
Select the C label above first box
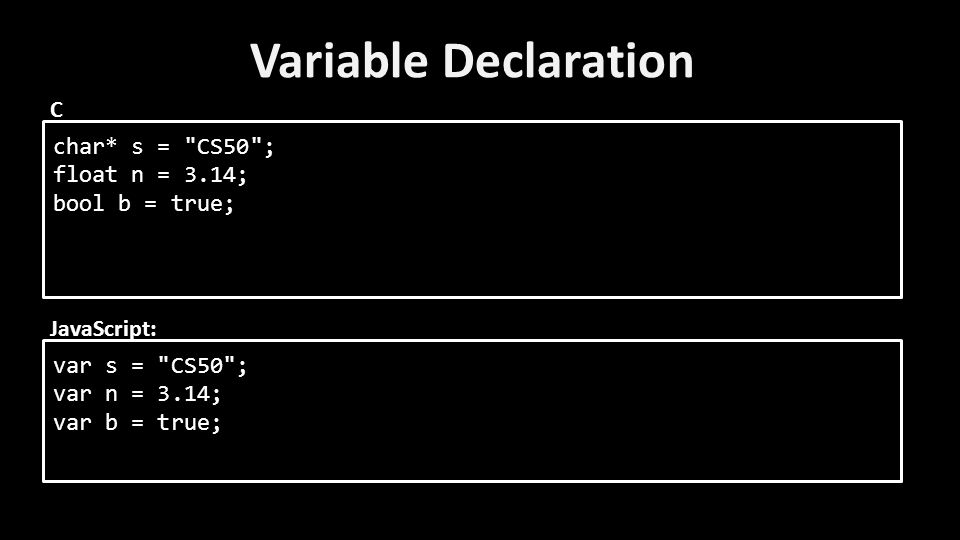(56, 110)
